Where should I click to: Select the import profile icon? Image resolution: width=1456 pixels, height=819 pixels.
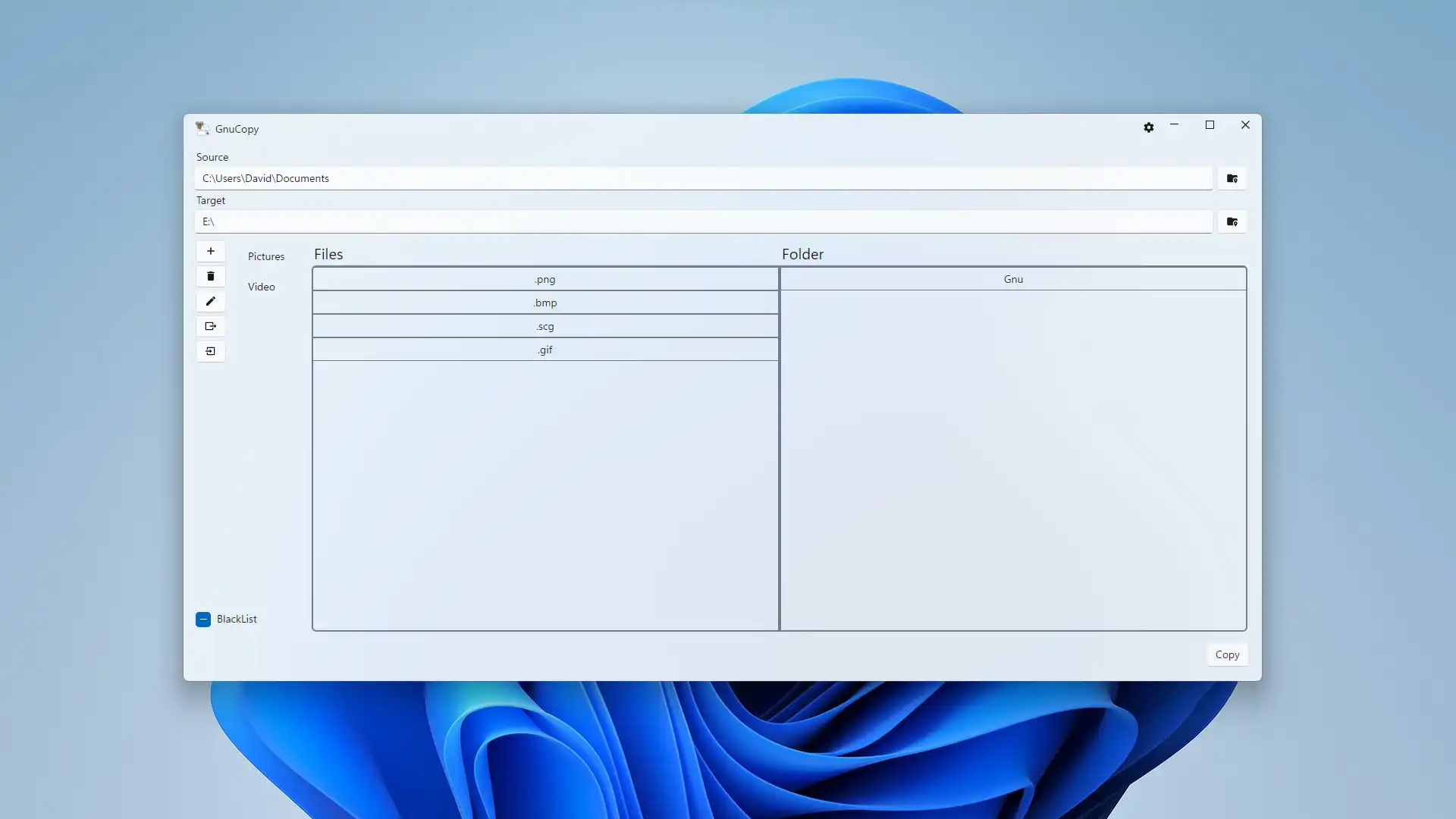[210, 350]
